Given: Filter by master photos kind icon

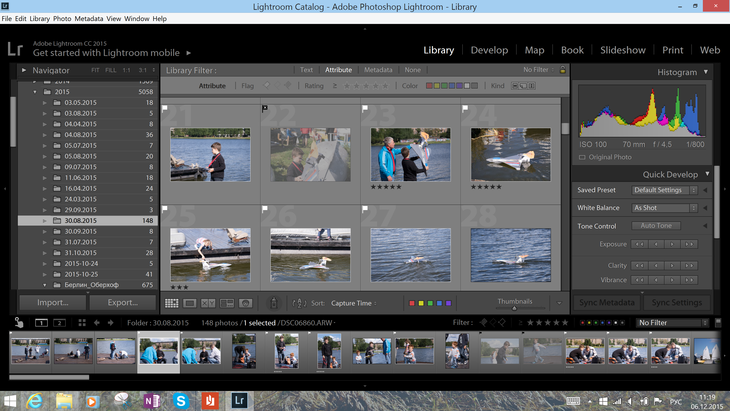Looking at the screenshot, I should (514, 86).
